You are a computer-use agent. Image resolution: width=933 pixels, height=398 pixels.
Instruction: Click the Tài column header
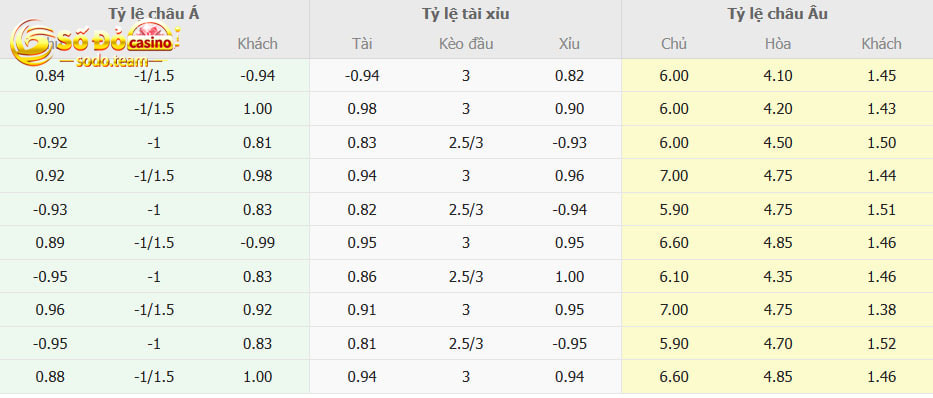pos(362,44)
